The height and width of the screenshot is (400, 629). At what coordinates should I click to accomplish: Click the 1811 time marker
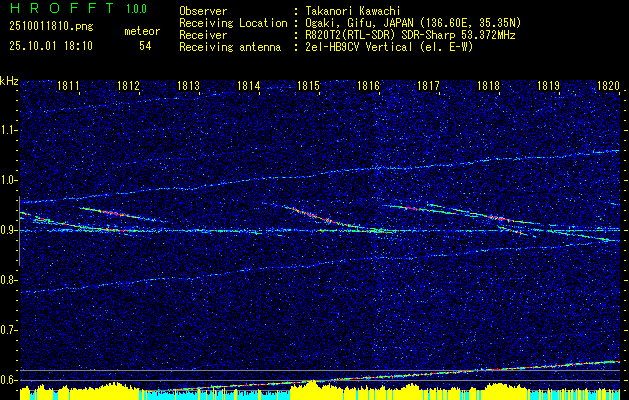coord(70,87)
